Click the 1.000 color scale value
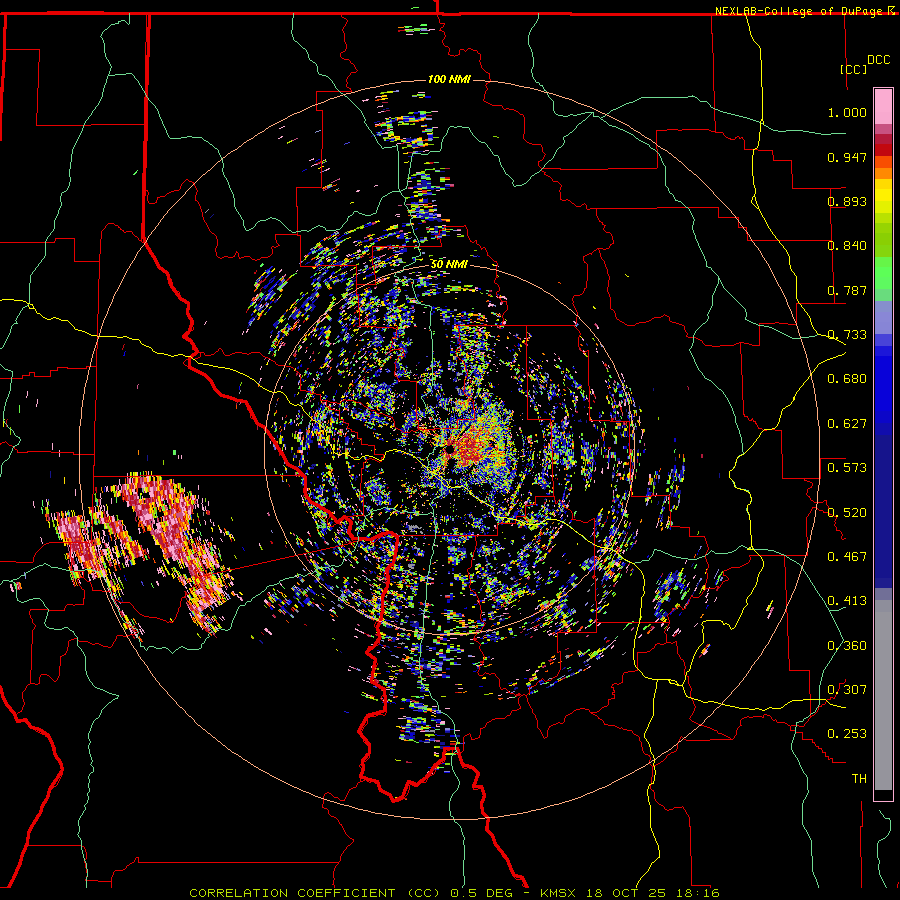Viewport: 900px width, 900px height. pos(847,112)
